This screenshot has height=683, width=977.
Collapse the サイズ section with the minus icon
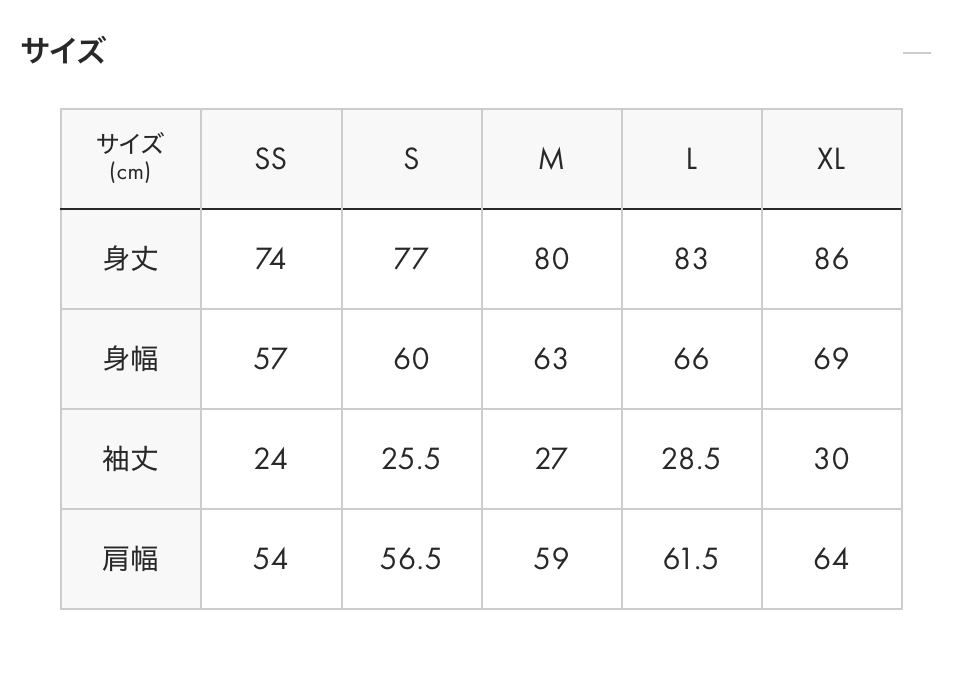pyautogui.click(x=916, y=53)
